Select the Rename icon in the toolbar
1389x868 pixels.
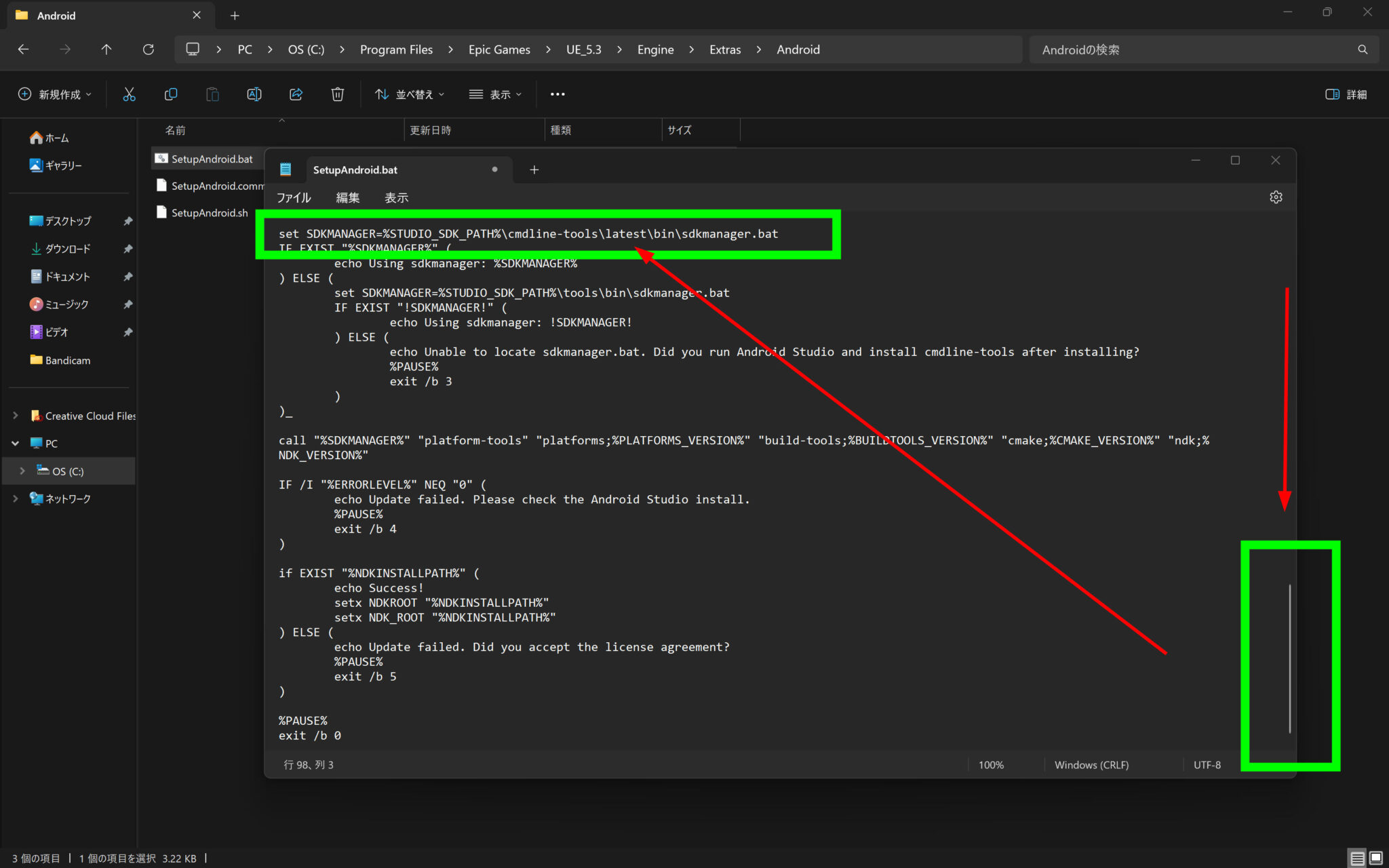[254, 94]
